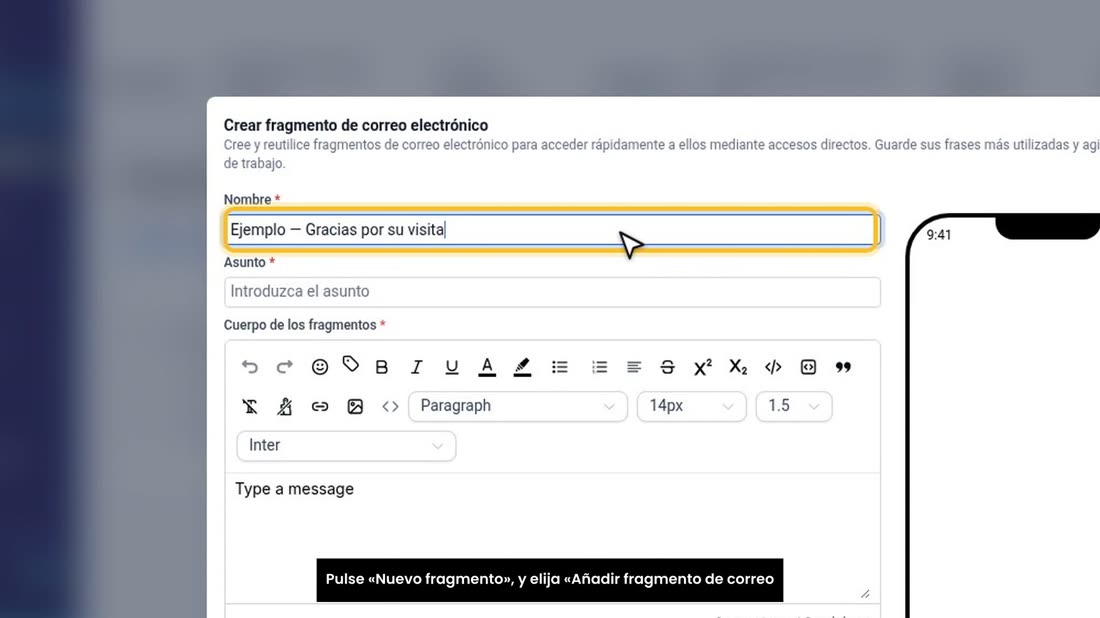Open the emoji picker
1100x618 pixels.
coord(320,367)
